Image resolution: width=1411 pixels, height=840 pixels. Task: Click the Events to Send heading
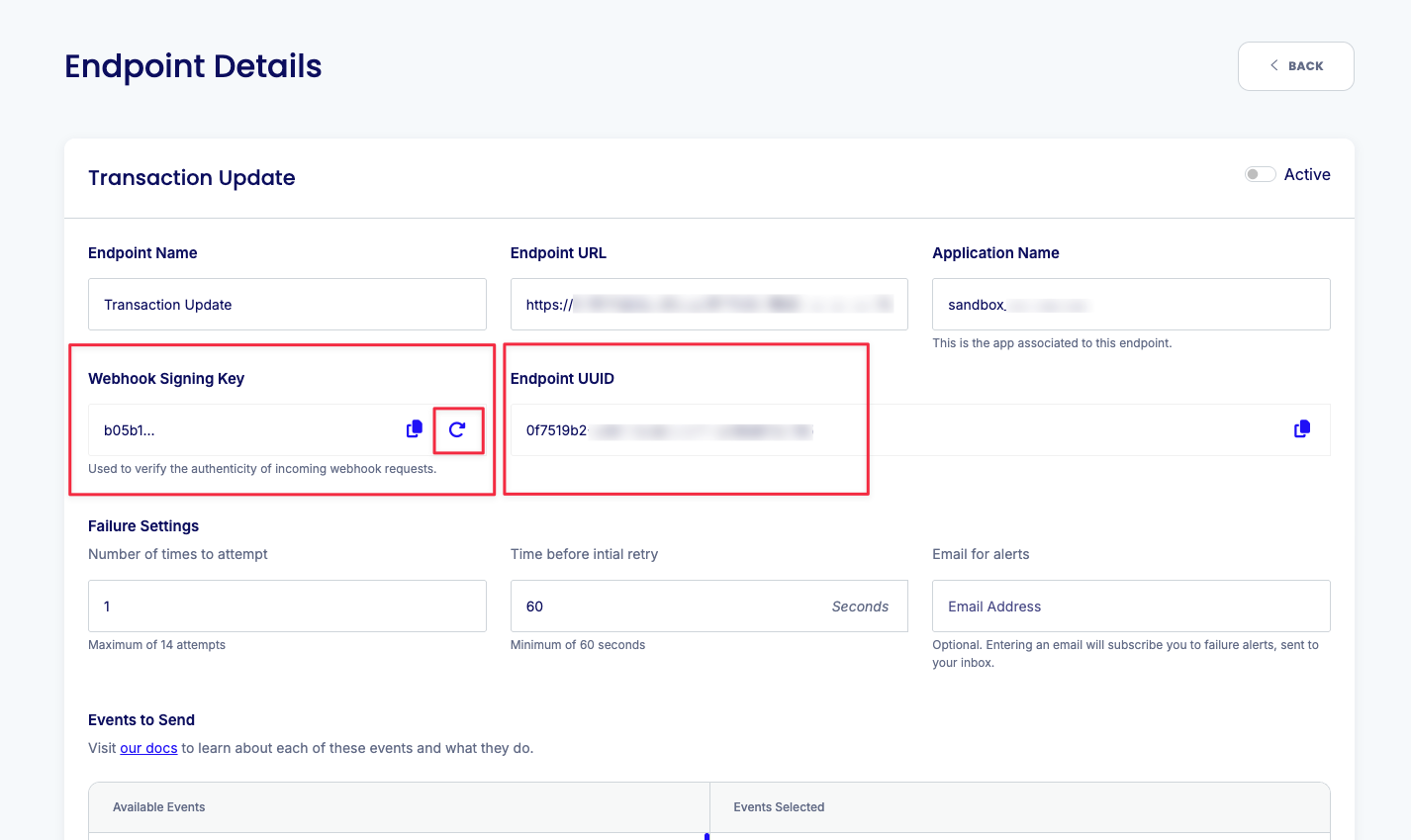(x=141, y=720)
